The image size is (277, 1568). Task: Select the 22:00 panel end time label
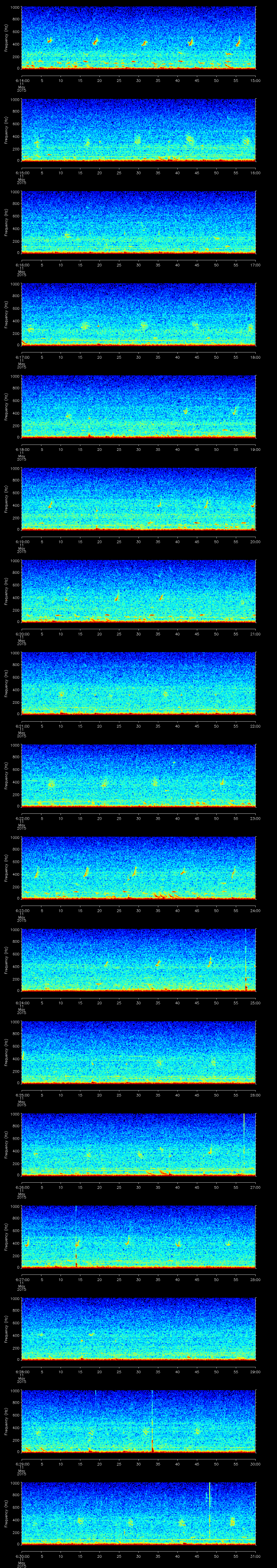point(255,726)
